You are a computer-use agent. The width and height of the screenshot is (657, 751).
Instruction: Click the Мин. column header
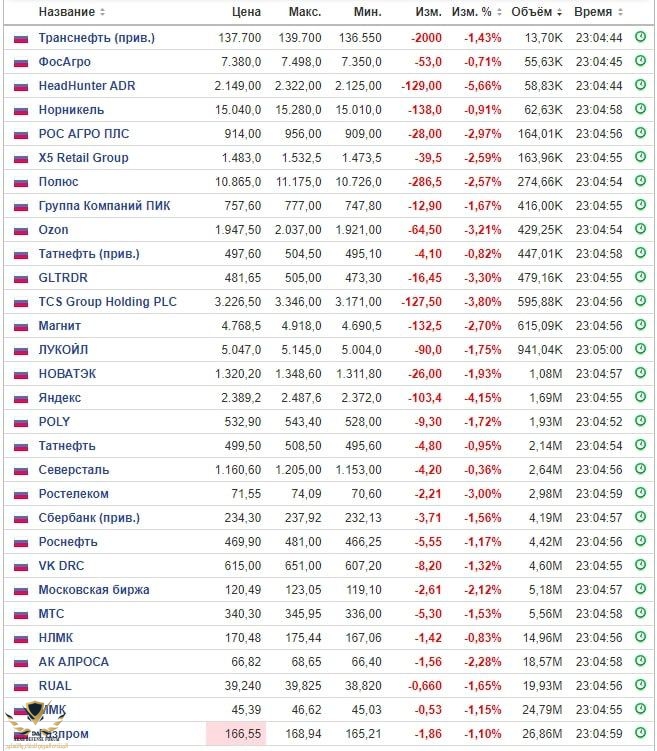click(367, 12)
